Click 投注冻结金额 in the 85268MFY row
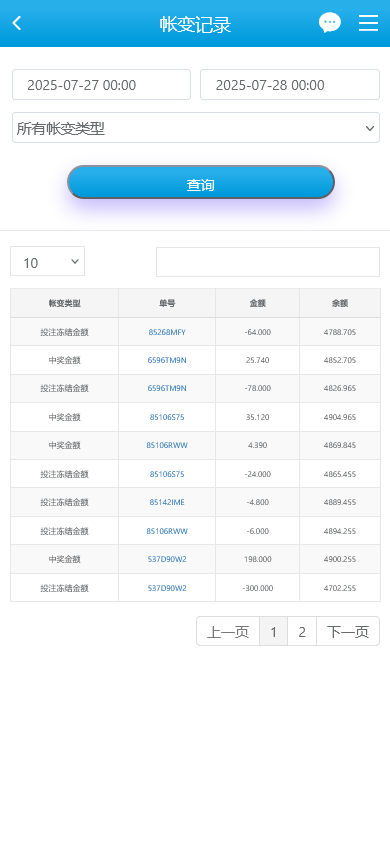This screenshot has width=390, height=844. click(65, 332)
